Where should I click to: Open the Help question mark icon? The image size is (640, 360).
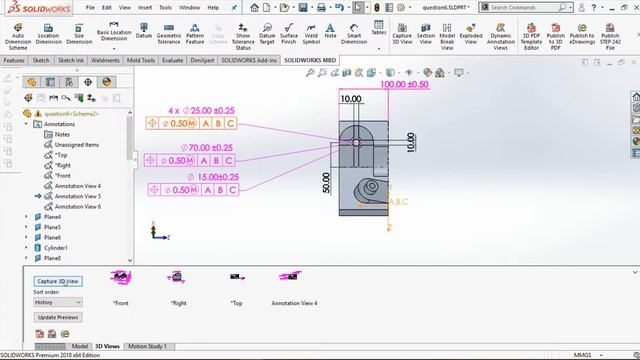[593, 7]
